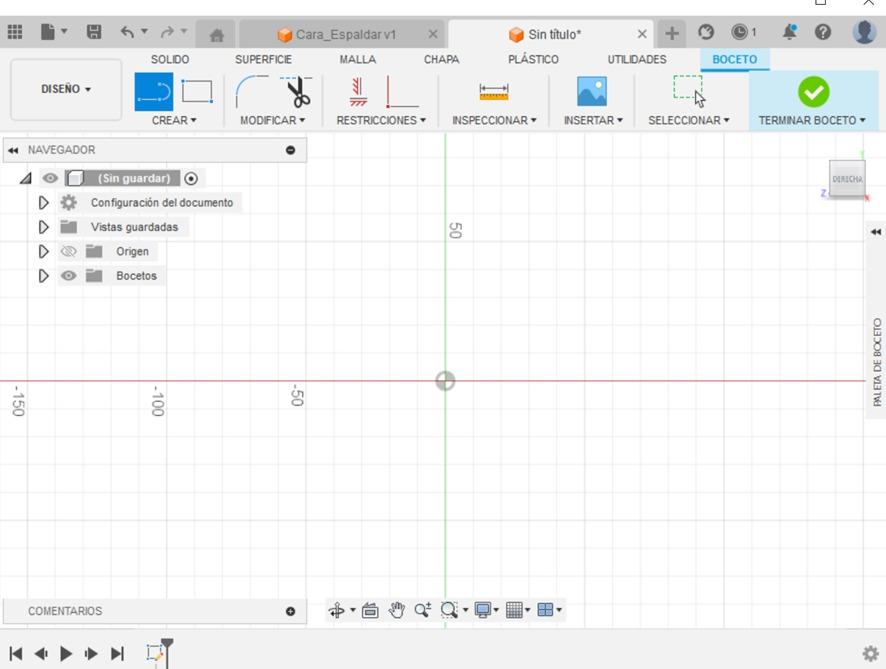Redo the last action

point(167,32)
